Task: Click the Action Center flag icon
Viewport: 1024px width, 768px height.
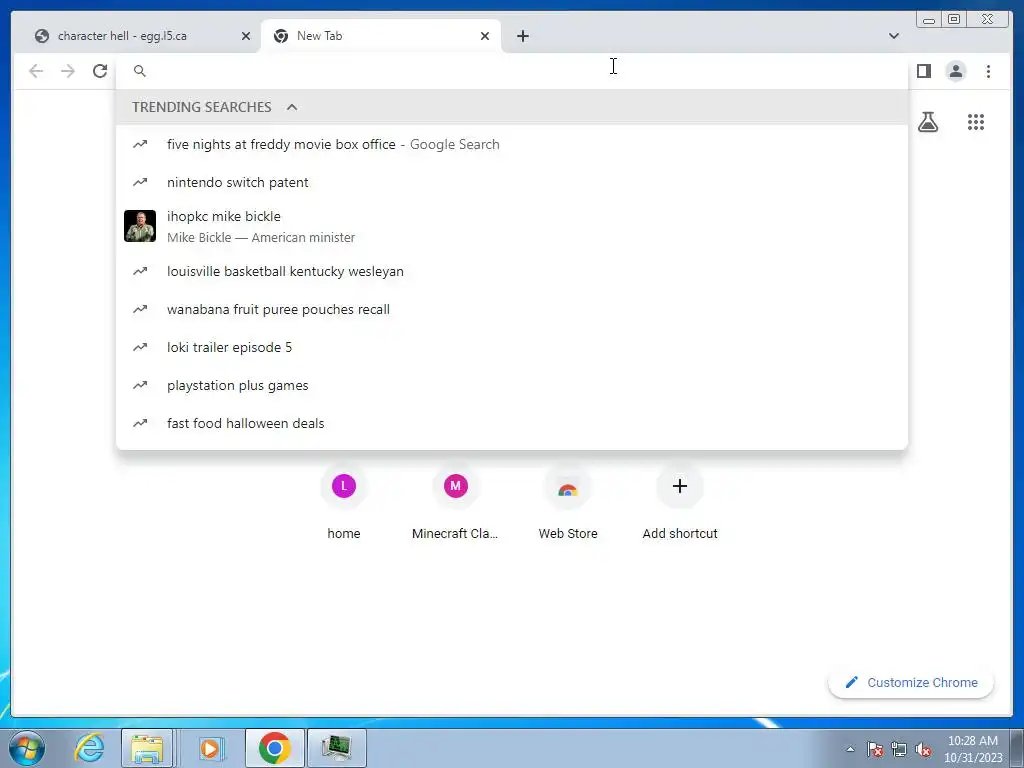Action: point(875,749)
